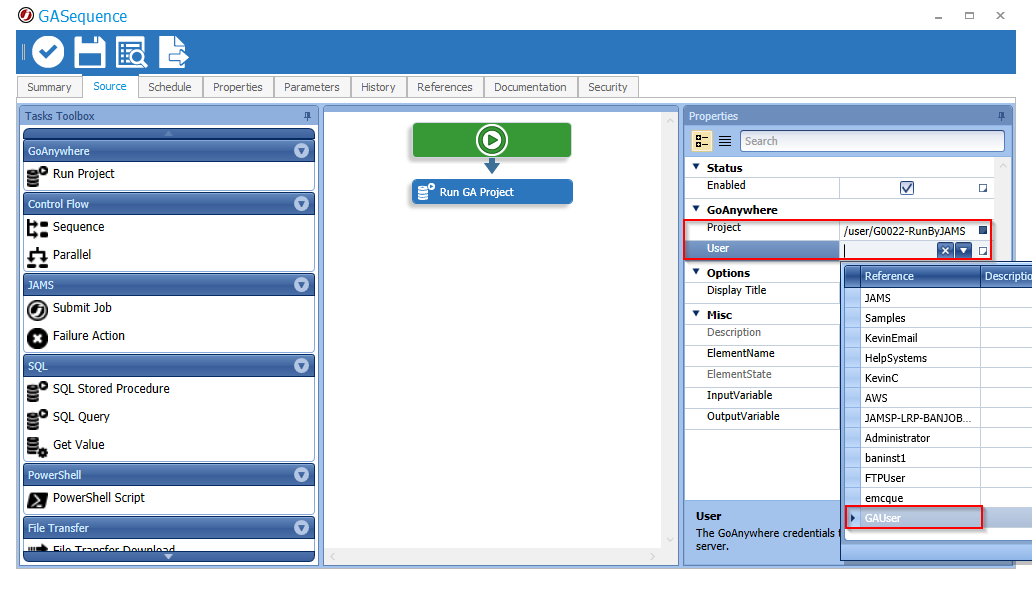The image size is (1032, 590).
Task: Click the Project property marker square
Action: pyautogui.click(x=983, y=230)
